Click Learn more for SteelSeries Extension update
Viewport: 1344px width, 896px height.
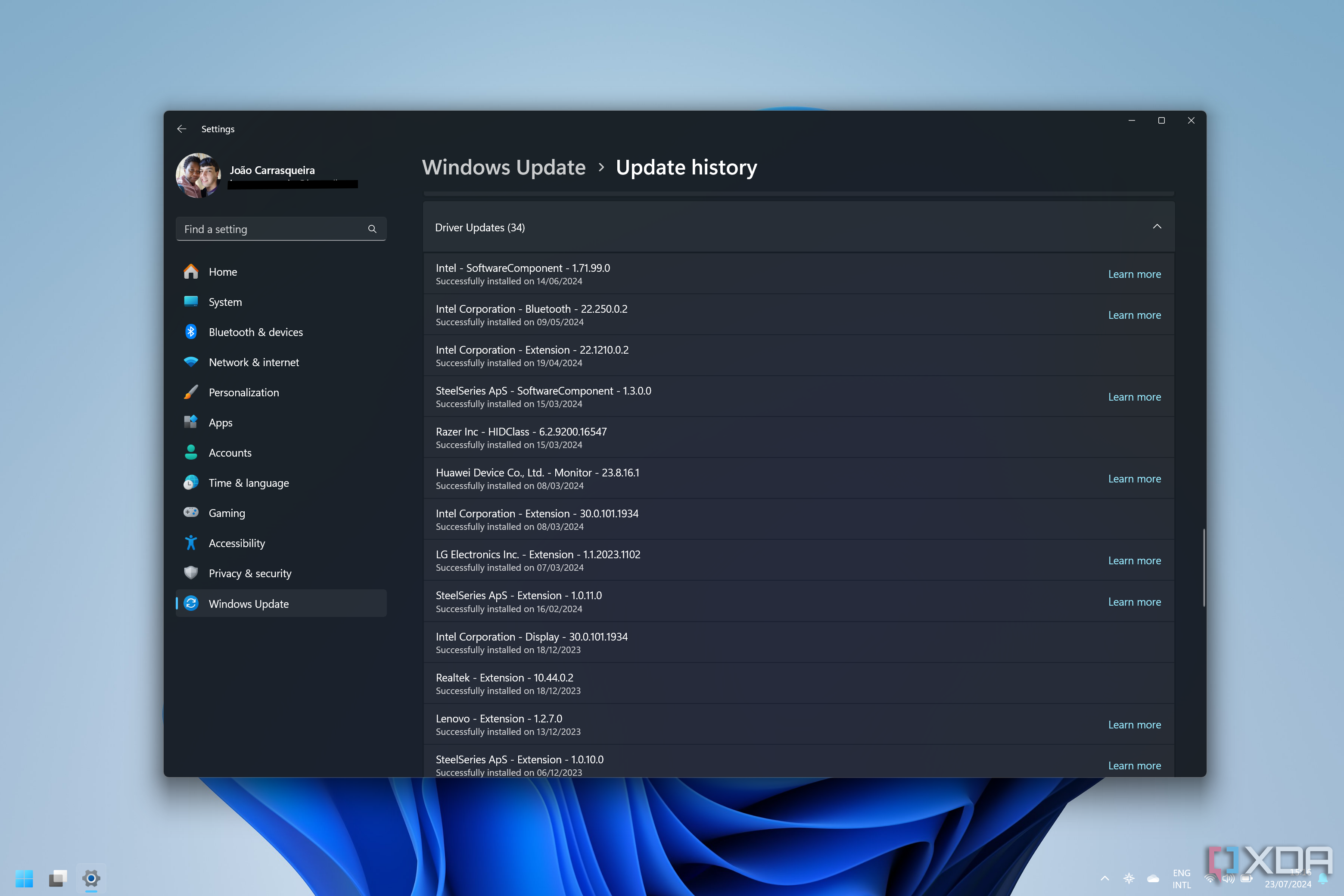1134,601
